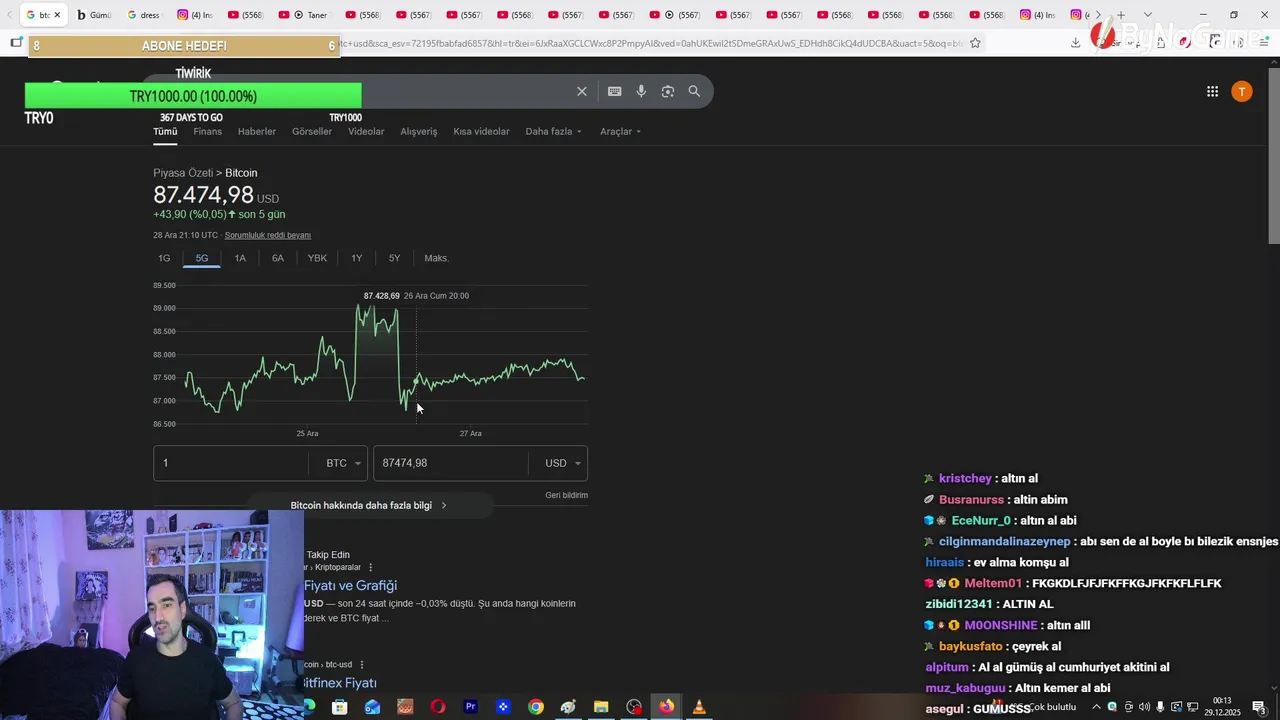Image resolution: width=1280 pixels, height=720 pixels.
Task: Open Google Chrome from the taskbar
Action: click(x=536, y=707)
